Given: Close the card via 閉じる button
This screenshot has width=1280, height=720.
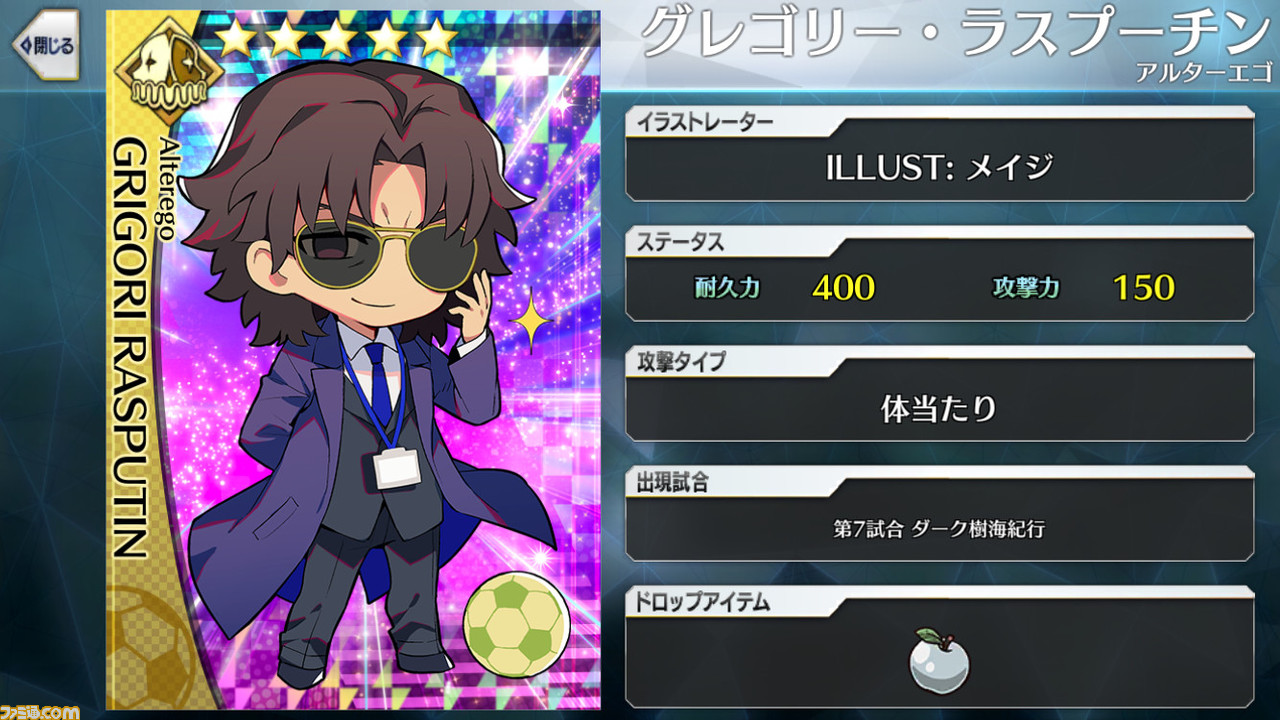Looking at the screenshot, I should 43,46.
